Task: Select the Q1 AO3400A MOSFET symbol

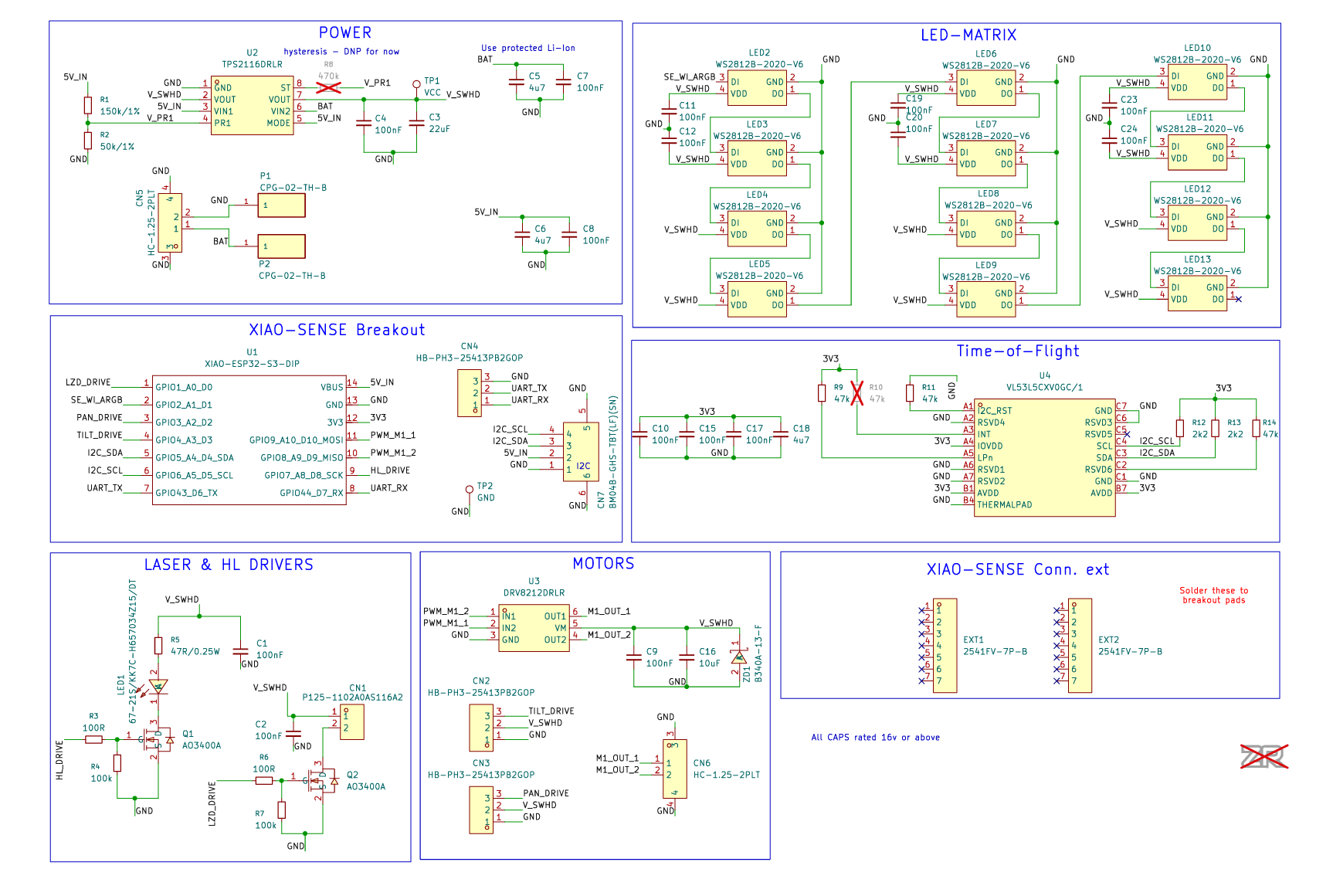Action: (x=158, y=740)
